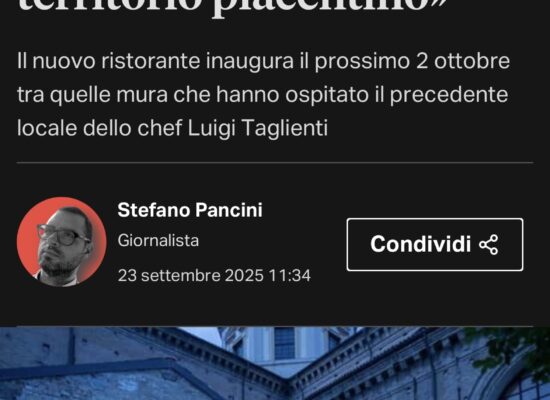This screenshot has height=400, width=550.
Task: Click the phrase Il nuovo ristorante inaugura
Action: point(155,61)
